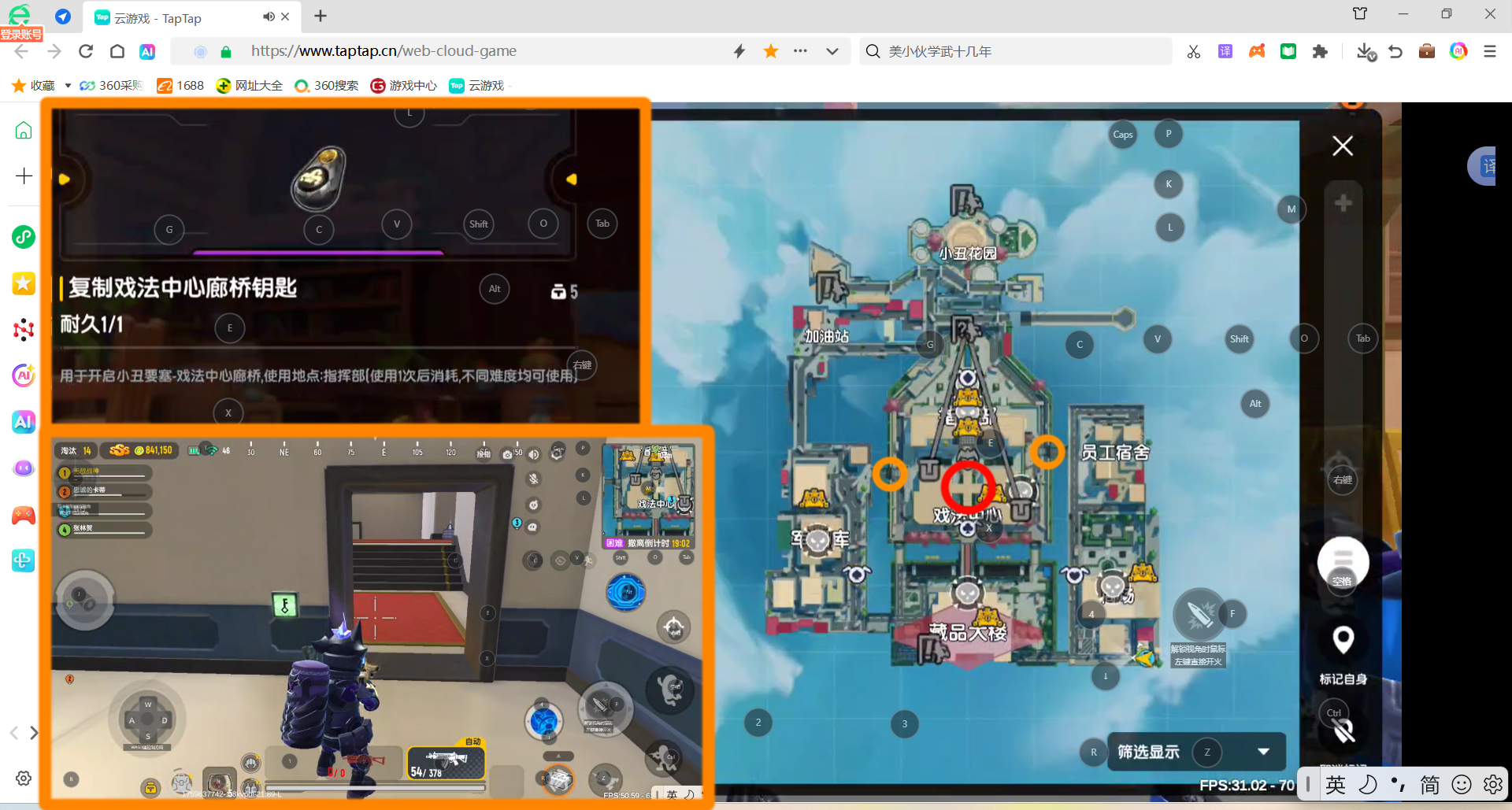Open the 360搜索 bookmark
Screen dimensions: 1512x810
(x=326, y=86)
